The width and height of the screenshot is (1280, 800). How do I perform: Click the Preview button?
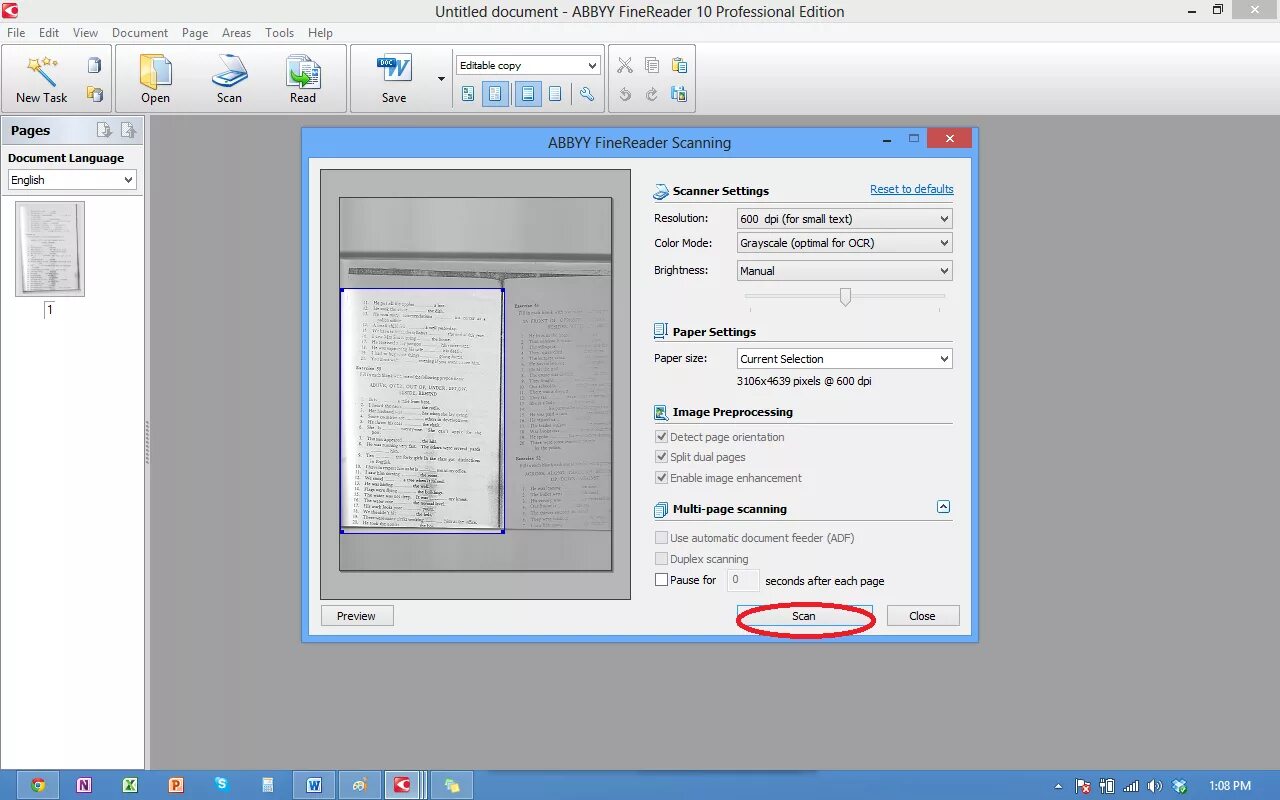356,616
